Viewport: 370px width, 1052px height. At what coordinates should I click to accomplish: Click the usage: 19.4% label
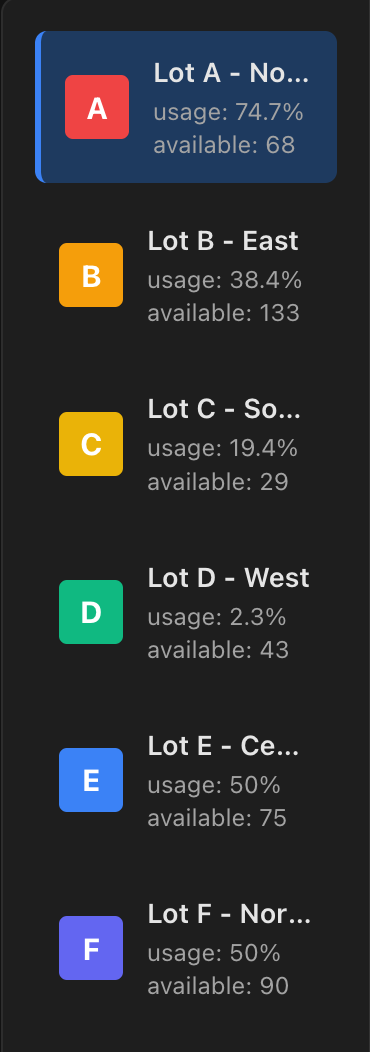[222, 448]
